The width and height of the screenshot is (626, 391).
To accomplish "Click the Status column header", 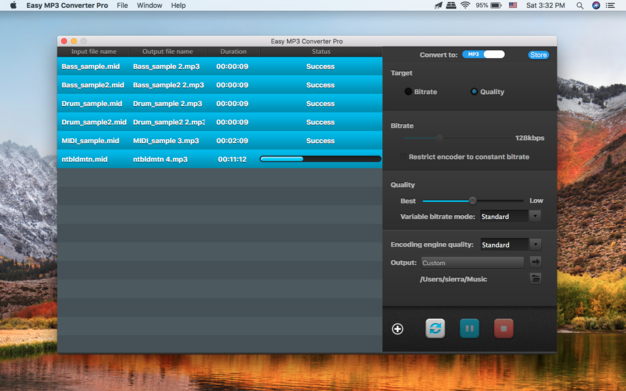I will (x=321, y=52).
